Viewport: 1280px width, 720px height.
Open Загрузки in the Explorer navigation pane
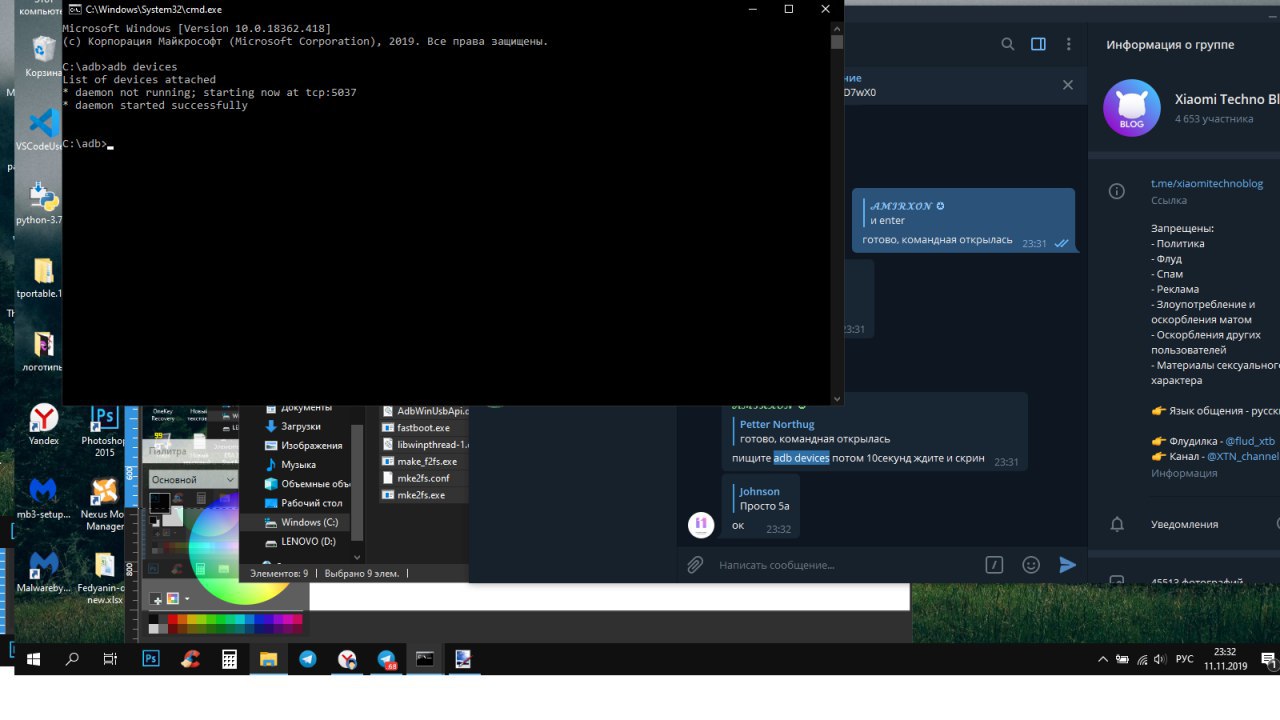click(x=301, y=426)
